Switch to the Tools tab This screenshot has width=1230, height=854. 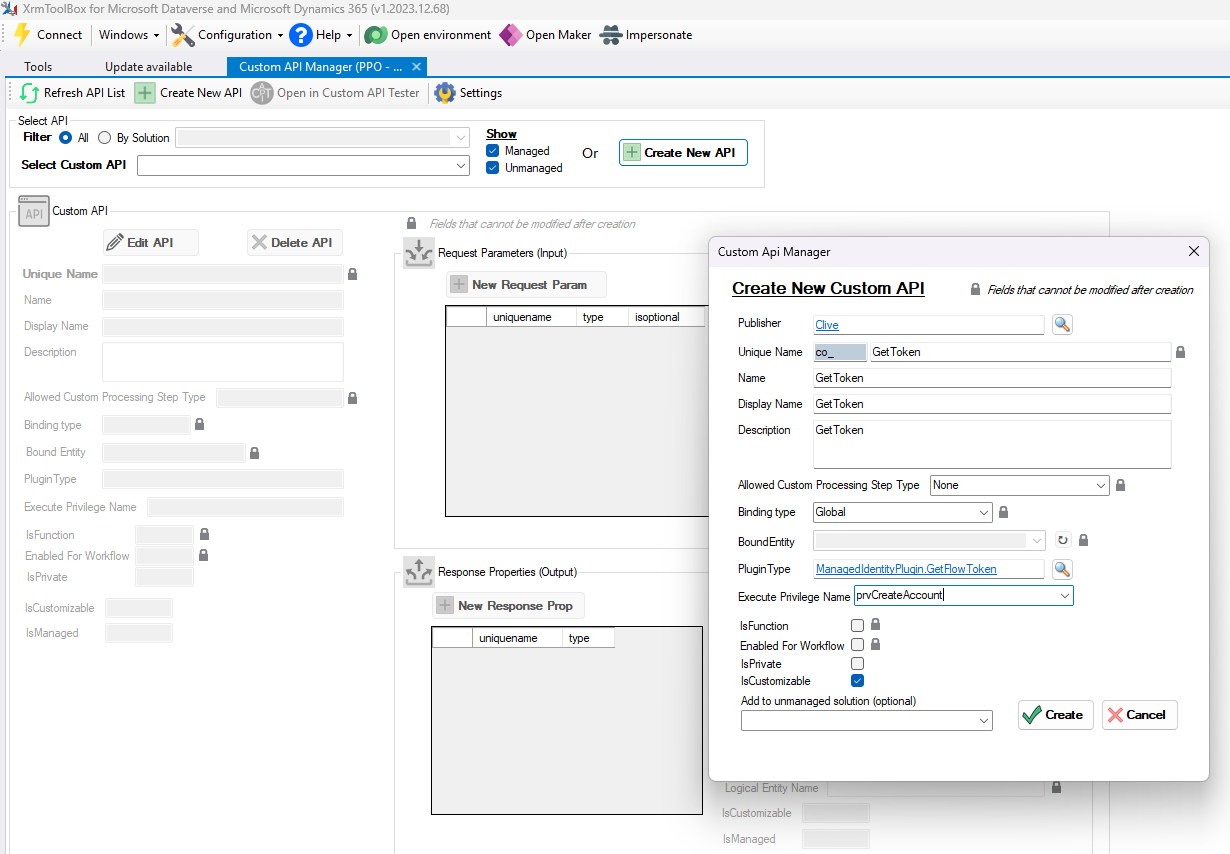point(38,67)
